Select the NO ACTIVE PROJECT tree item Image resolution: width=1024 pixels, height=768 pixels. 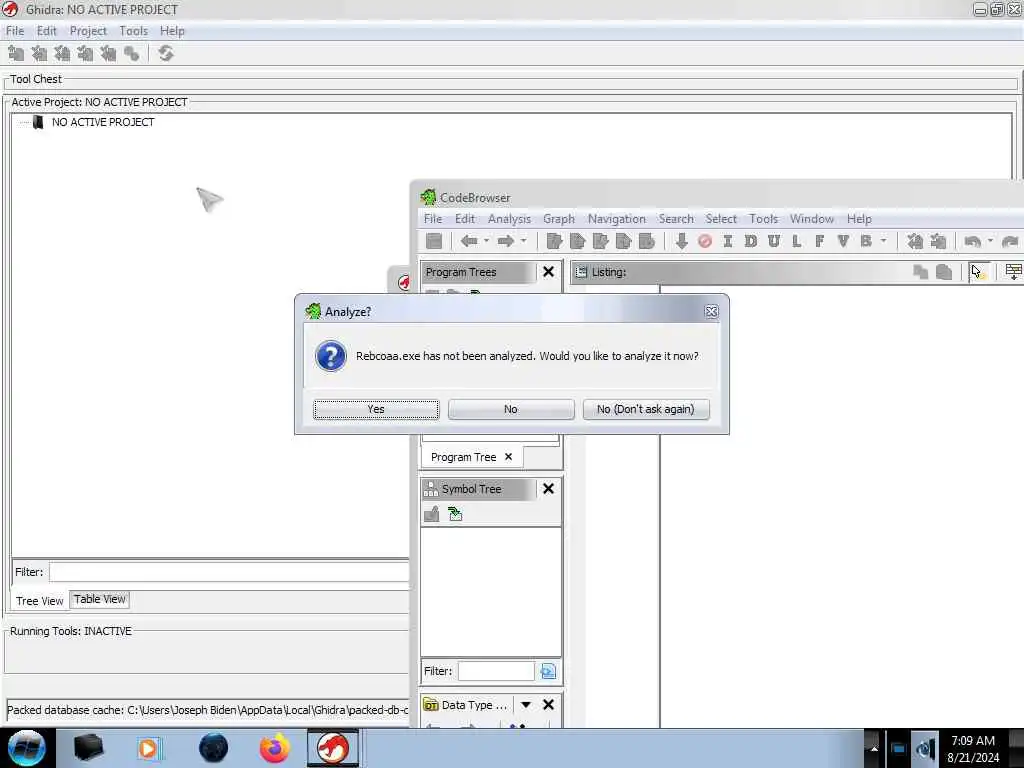click(x=103, y=122)
